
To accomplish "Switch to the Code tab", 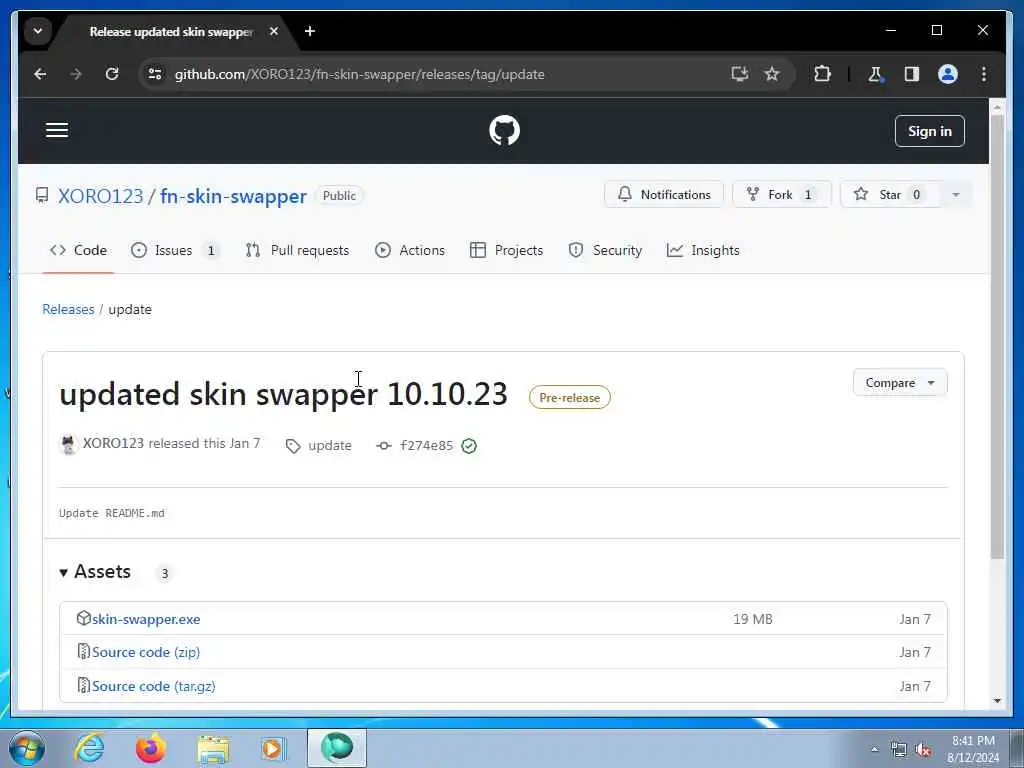I will point(78,250).
